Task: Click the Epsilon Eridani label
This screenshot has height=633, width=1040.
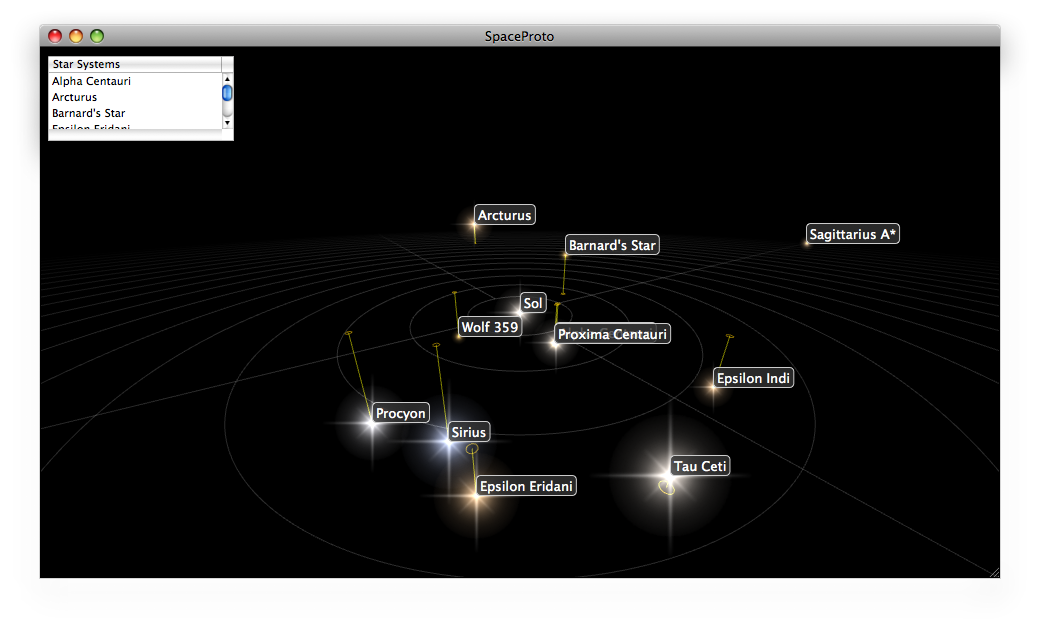Action: pyautogui.click(x=527, y=486)
